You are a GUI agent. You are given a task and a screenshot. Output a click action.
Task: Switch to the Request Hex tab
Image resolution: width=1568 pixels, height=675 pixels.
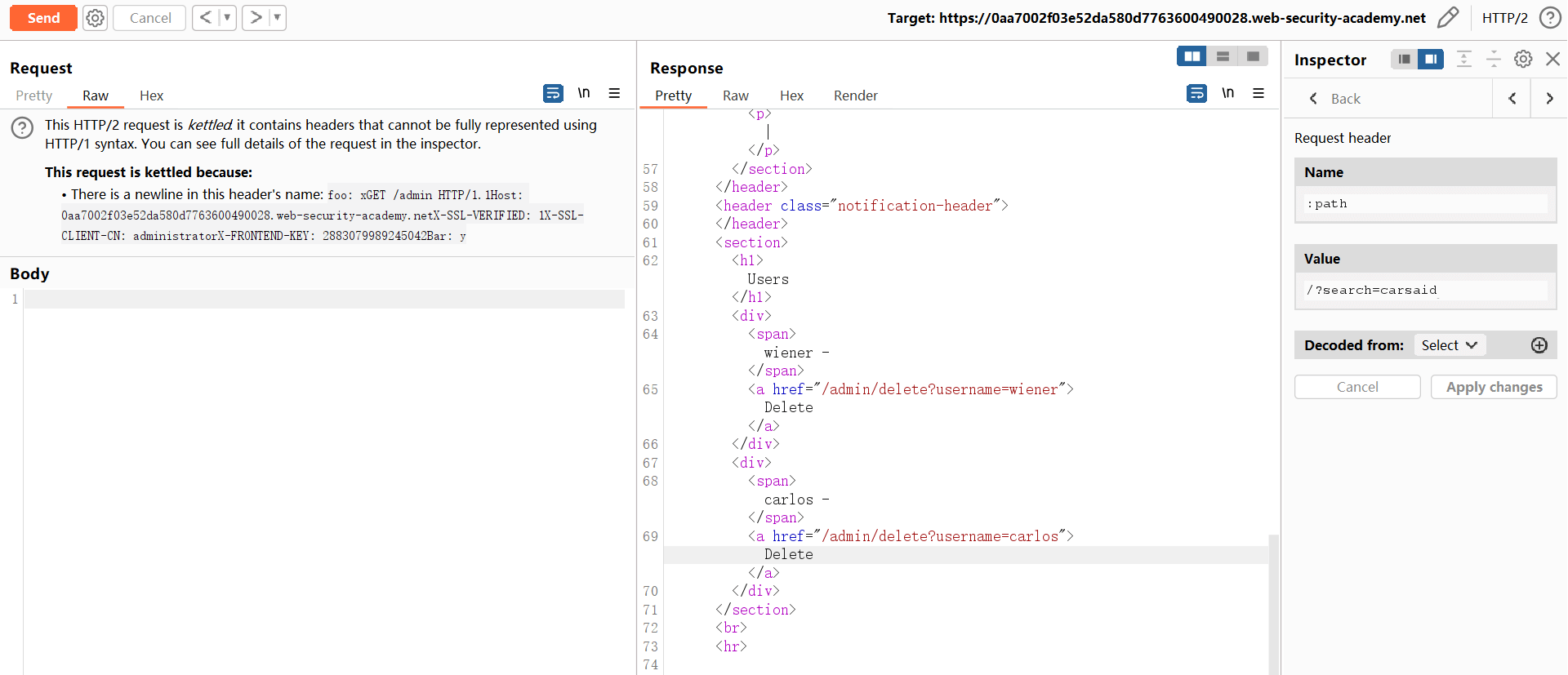click(151, 95)
